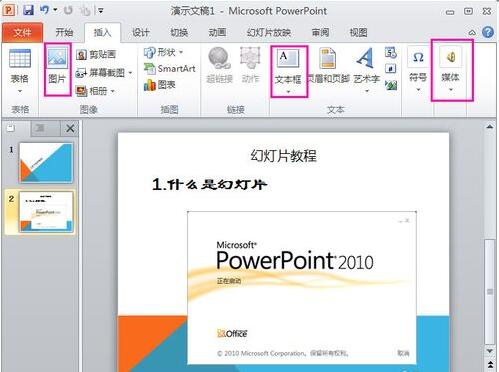
Task: Select the 插入 (Insert) tab
Action: point(102,32)
